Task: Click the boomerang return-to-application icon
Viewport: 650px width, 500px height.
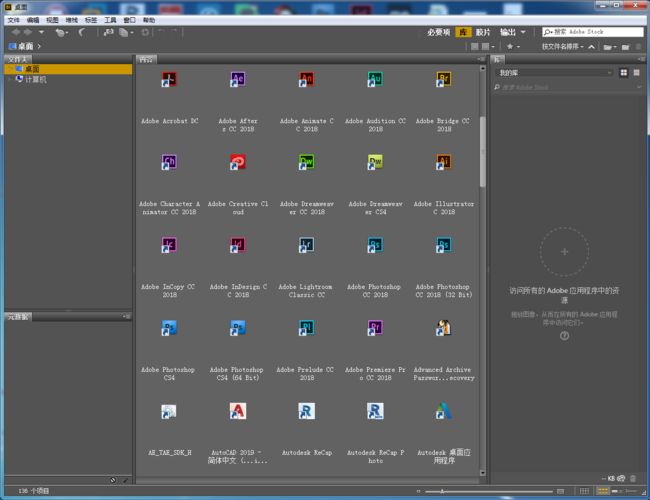Action: click(82, 32)
